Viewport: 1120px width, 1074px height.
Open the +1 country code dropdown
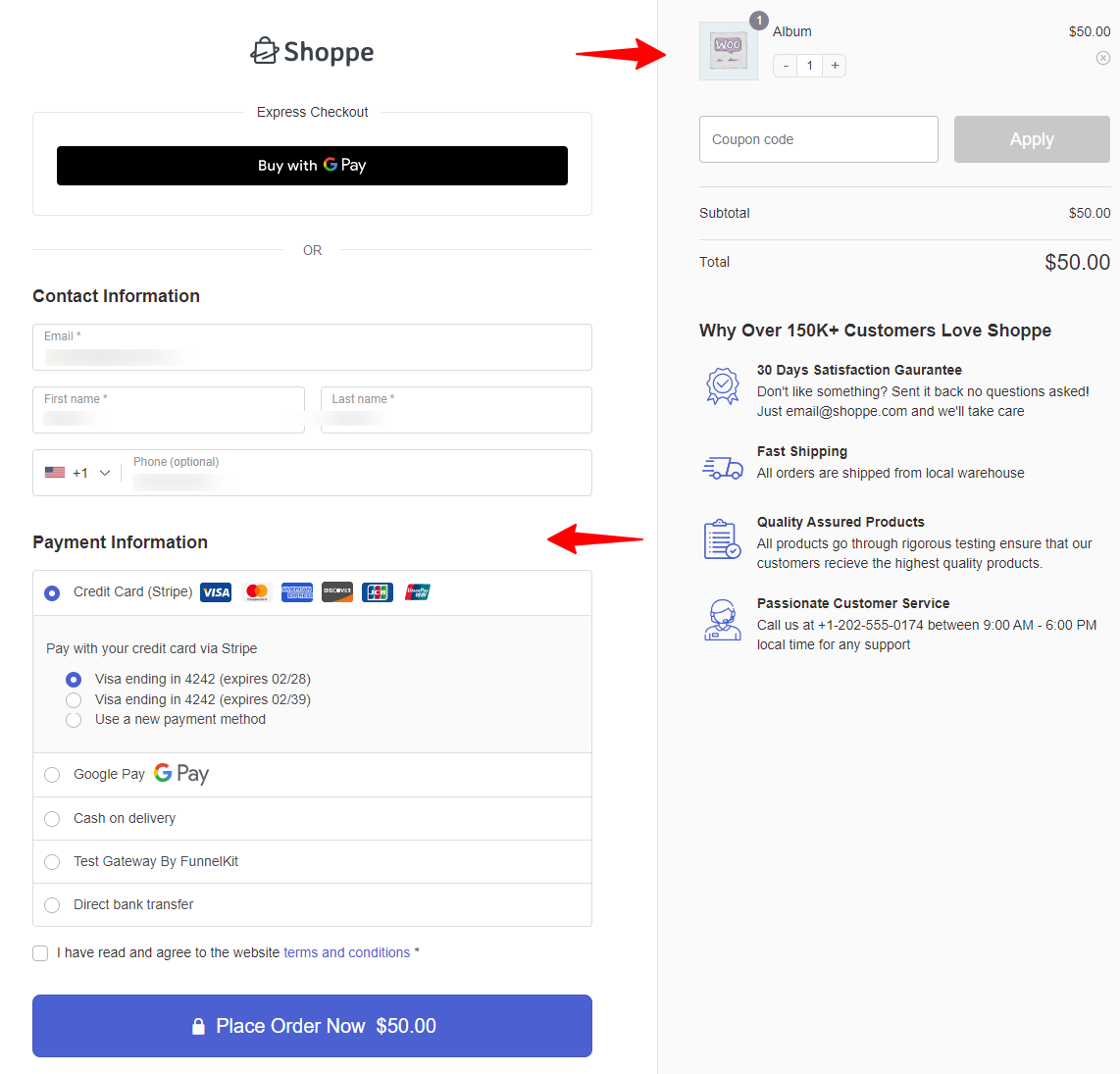click(x=77, y=473)
